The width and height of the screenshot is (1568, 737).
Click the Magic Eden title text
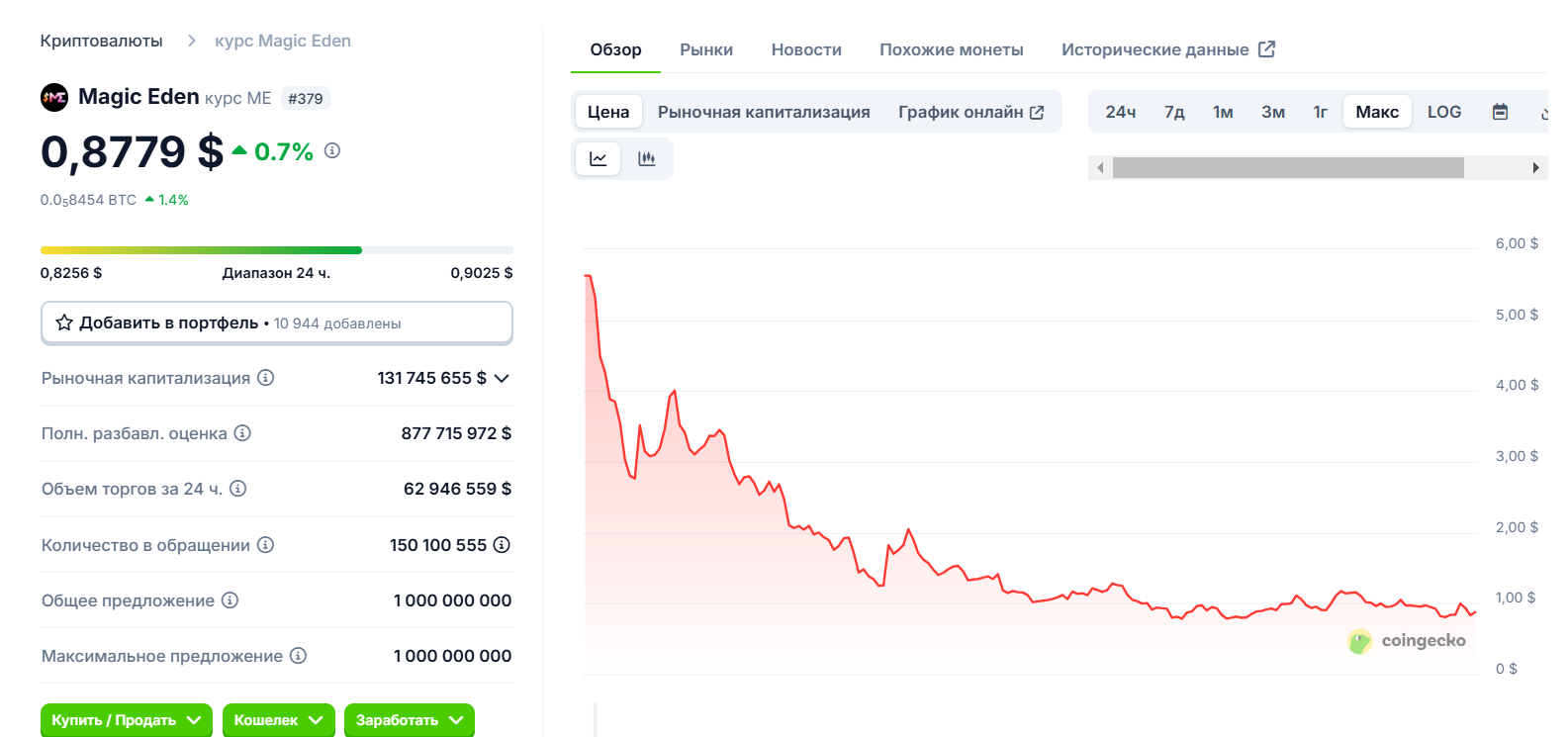tap(138, 97)
